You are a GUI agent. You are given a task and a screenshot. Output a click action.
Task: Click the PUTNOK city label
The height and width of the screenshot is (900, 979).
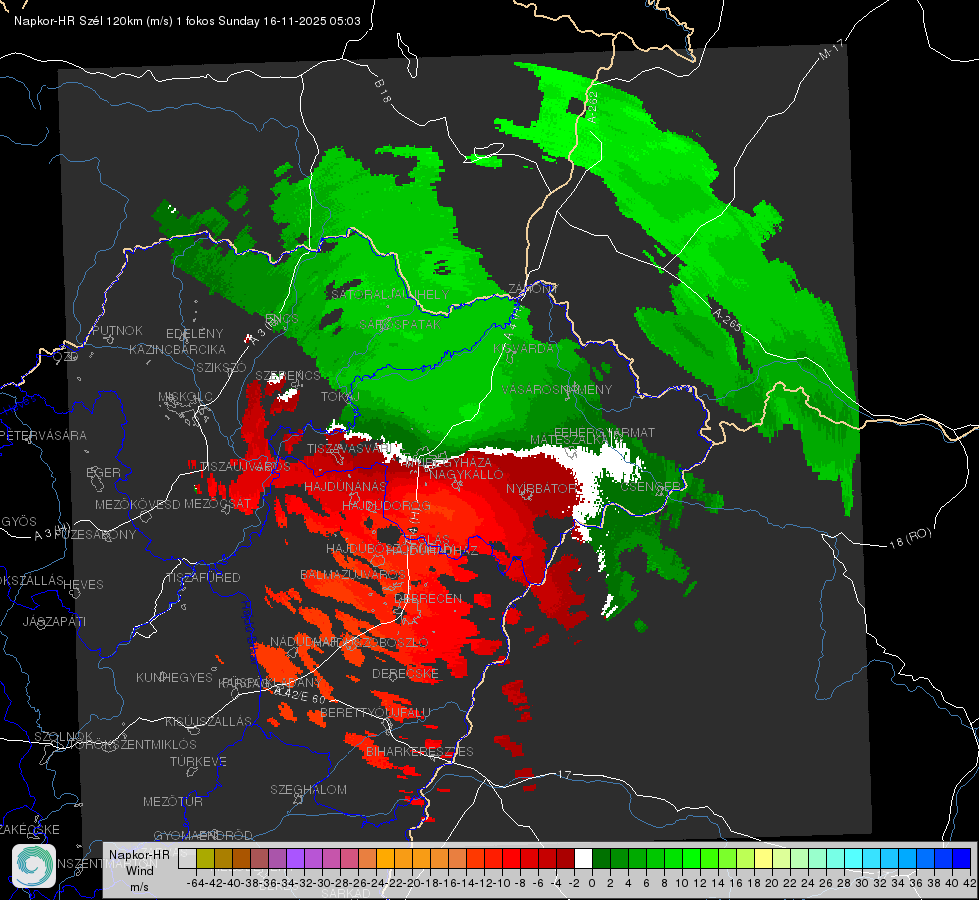coord(117,330)
